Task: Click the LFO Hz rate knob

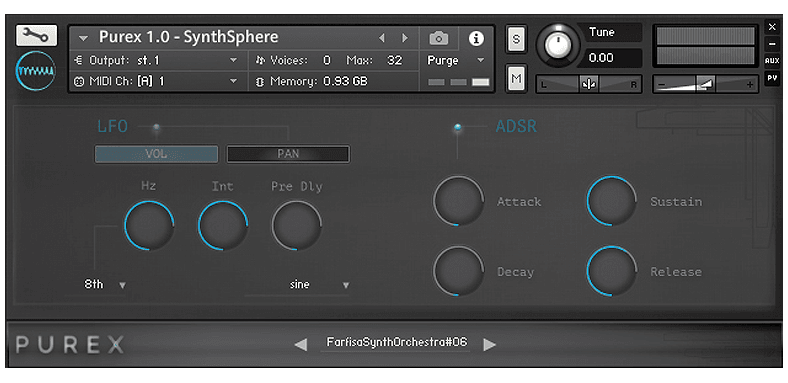Action: click(x=149, y=226)
